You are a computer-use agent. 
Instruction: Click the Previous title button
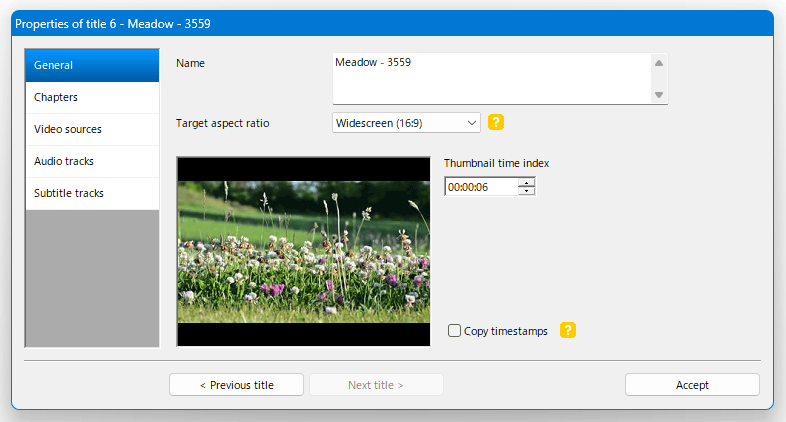pyautogui.click(x=237, y=385)
